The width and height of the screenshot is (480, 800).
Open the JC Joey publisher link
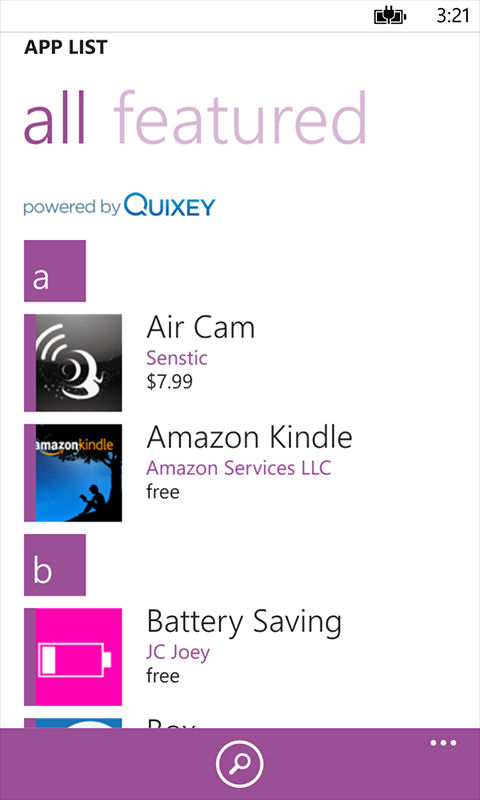(178, 653)
